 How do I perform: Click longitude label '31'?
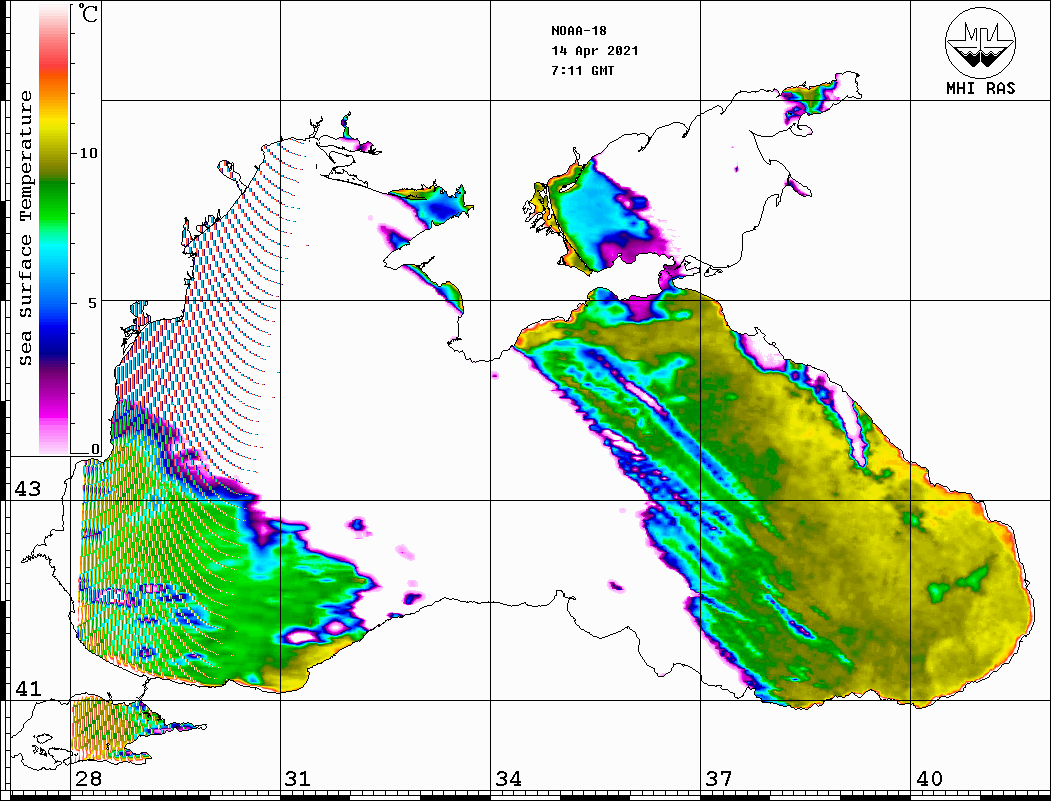[298, 778]
